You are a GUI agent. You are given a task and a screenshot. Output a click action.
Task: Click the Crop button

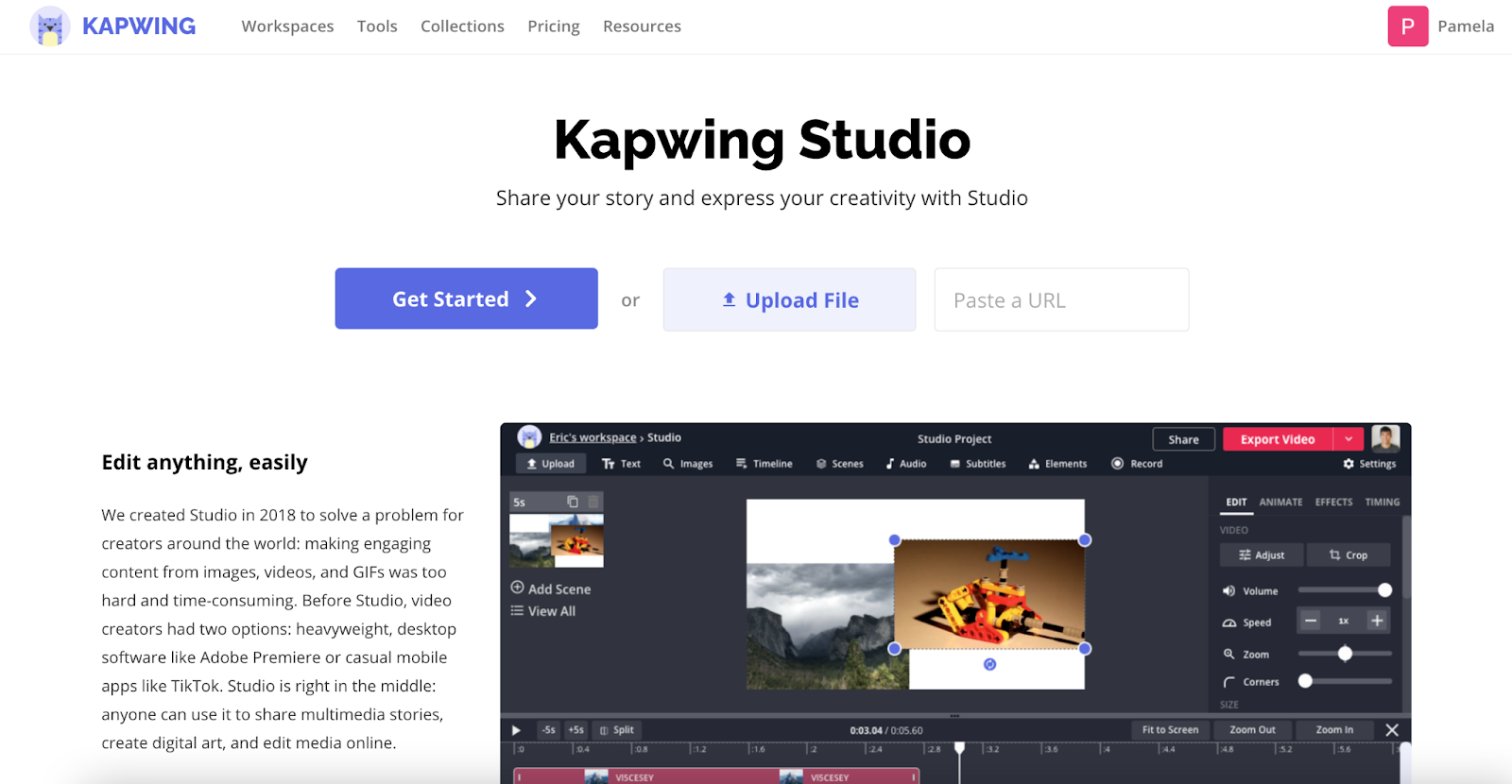tap(1349, 555)
